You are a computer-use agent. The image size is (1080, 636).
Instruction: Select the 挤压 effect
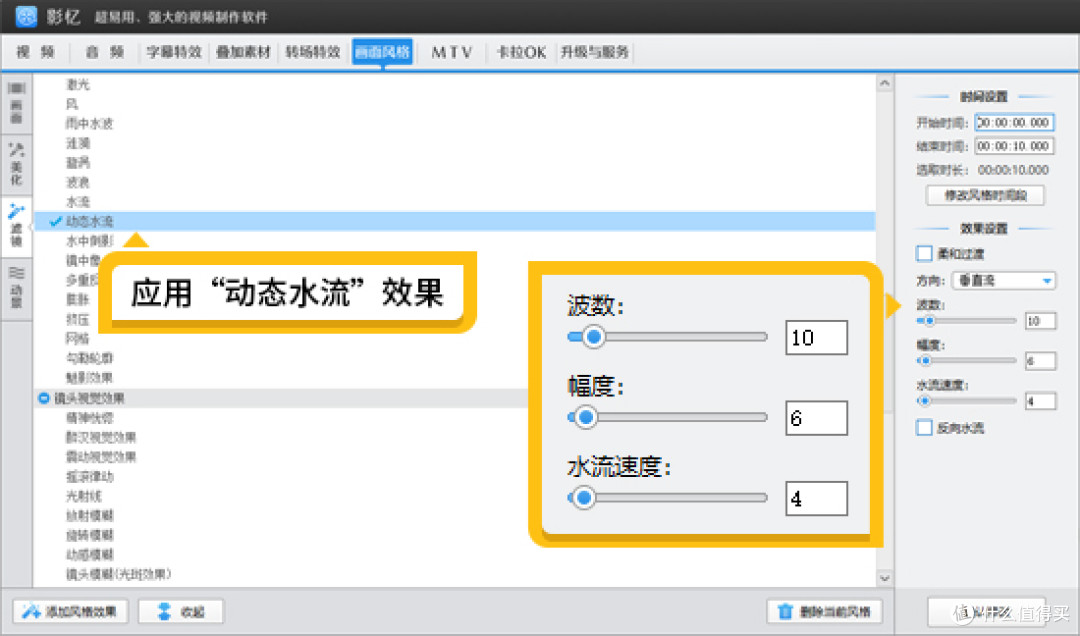click(78, 319)
